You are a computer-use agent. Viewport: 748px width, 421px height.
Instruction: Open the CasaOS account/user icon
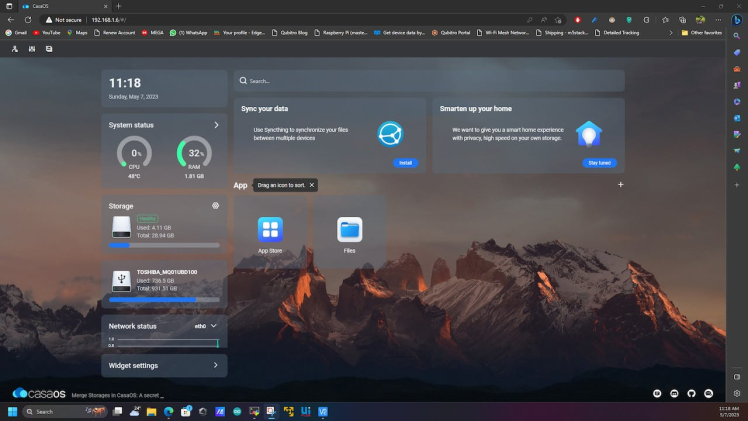(15, 49)
